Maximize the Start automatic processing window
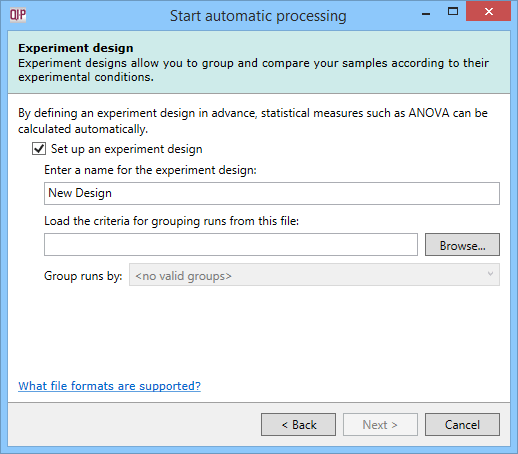The width and height of the screenshot is (518, 454). pos(452,12)
